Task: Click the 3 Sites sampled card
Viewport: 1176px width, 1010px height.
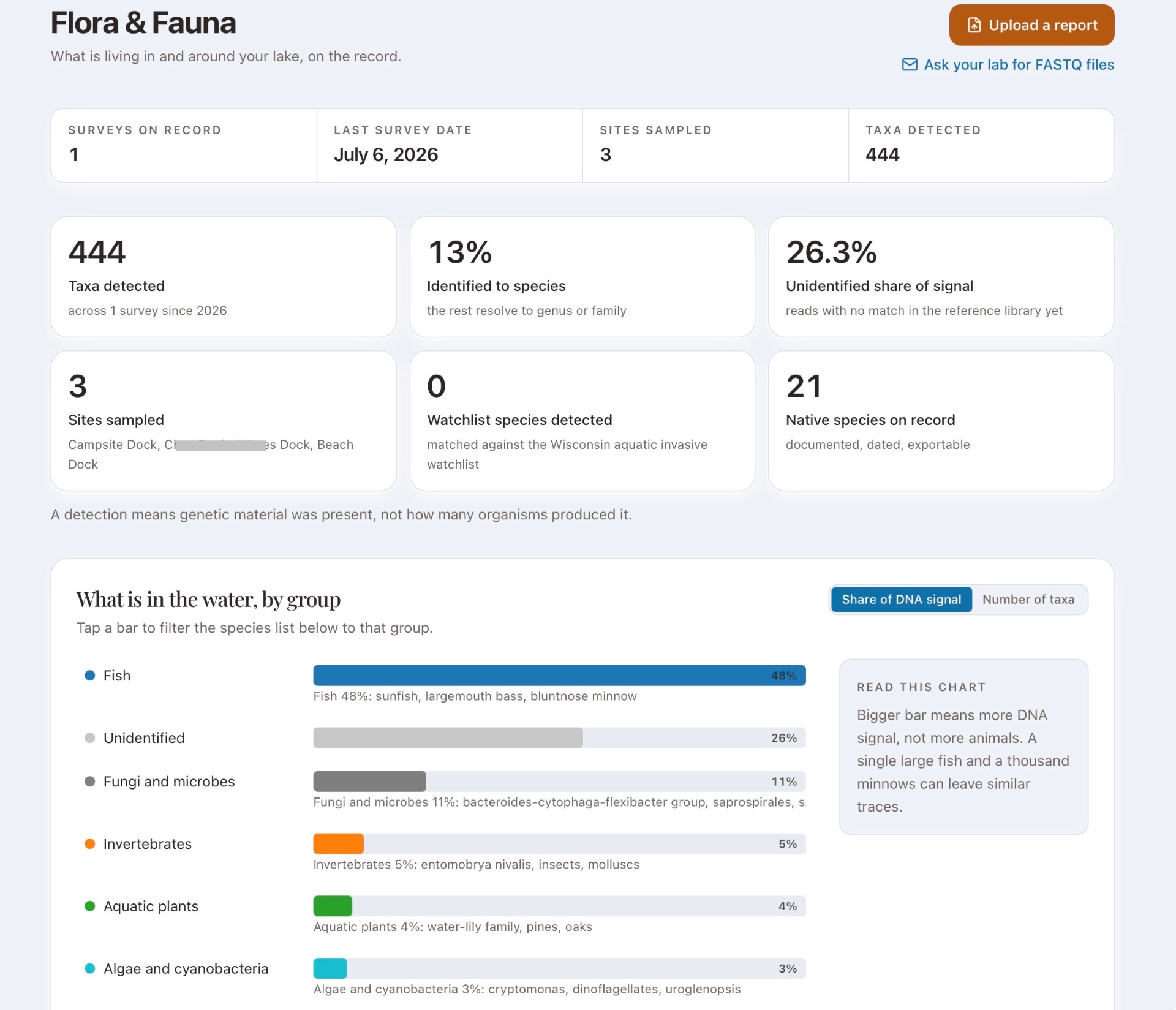Action: coord(224,421)
